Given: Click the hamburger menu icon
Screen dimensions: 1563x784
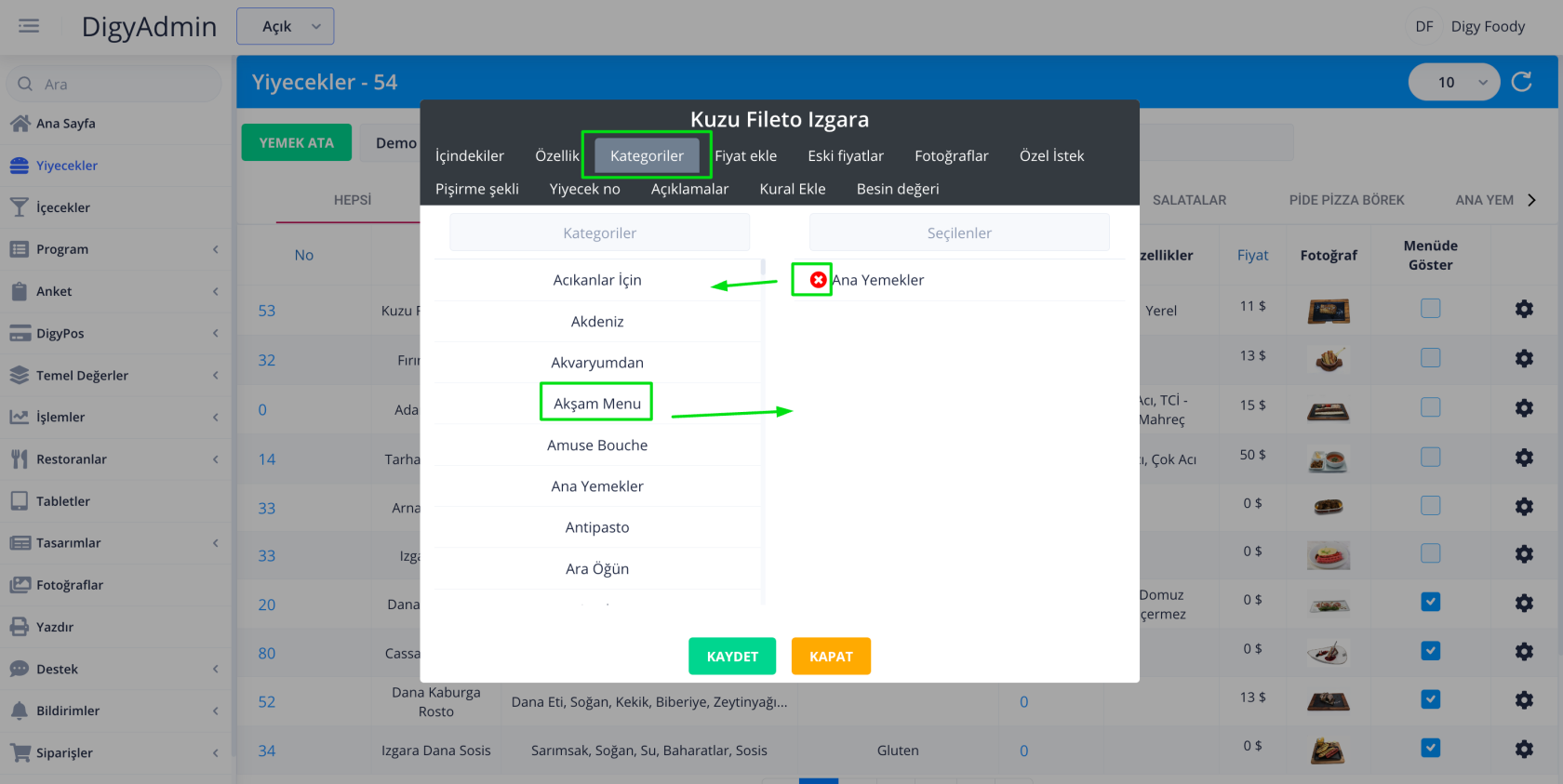Looking at the screenshot, I should coord(29,26).
